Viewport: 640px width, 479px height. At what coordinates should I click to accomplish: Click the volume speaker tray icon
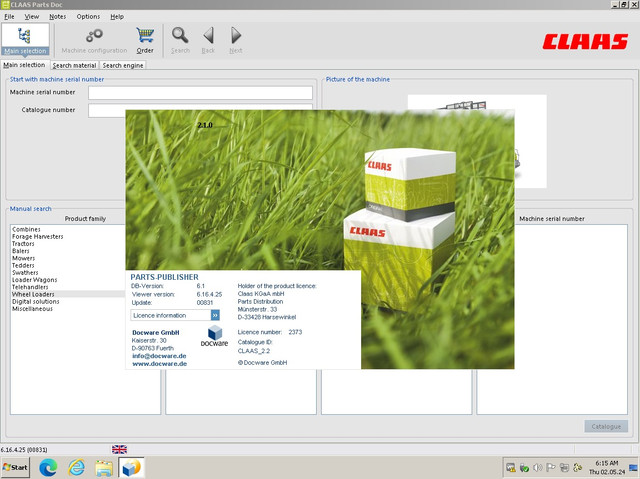tap(538, 468)
